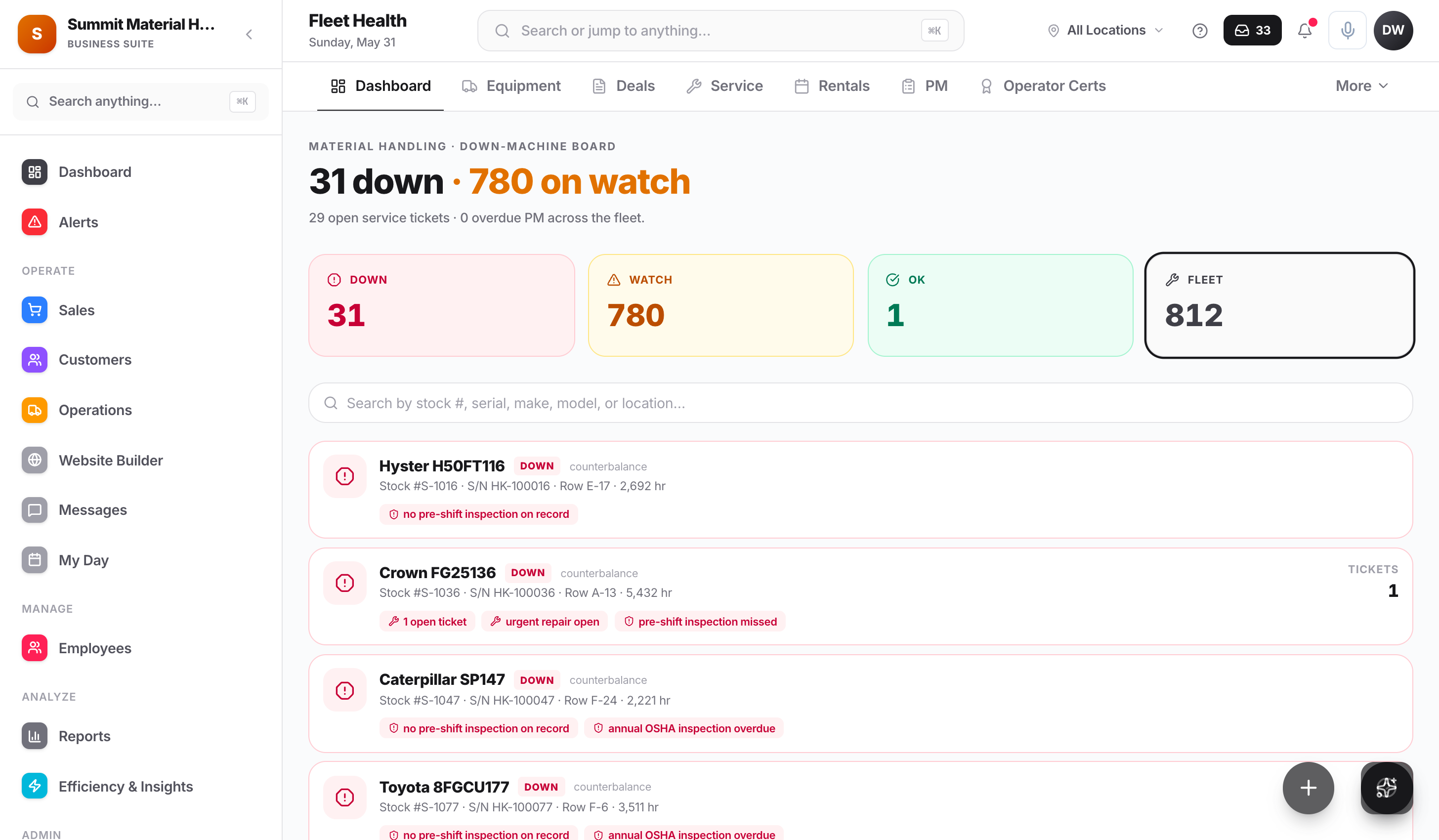1439x840 pixels.
Task: Collapse the sidebar with chevron arrow
Action: [x=249, y=34]
